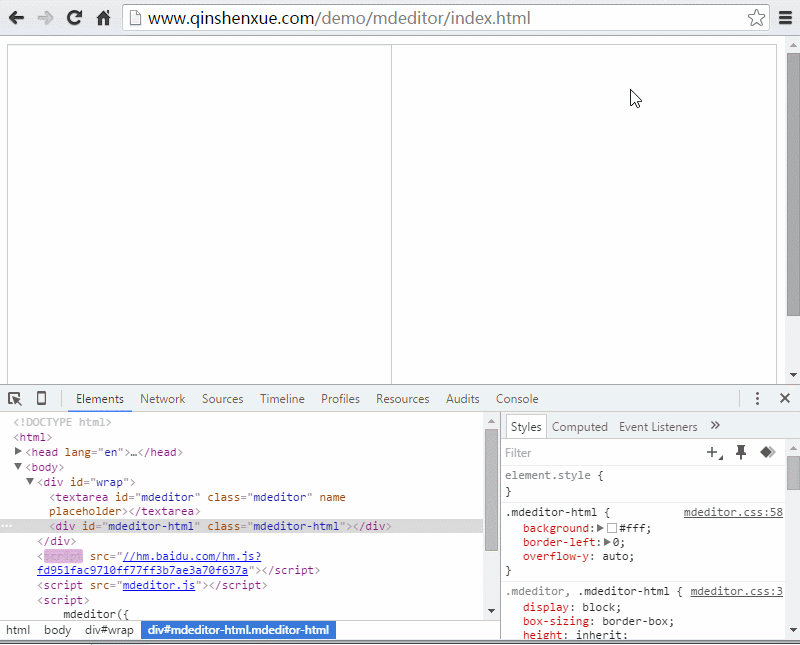800x645 pixels.
Task: Select the textarea id="mdeditor" node
Action: coord(197,504)
